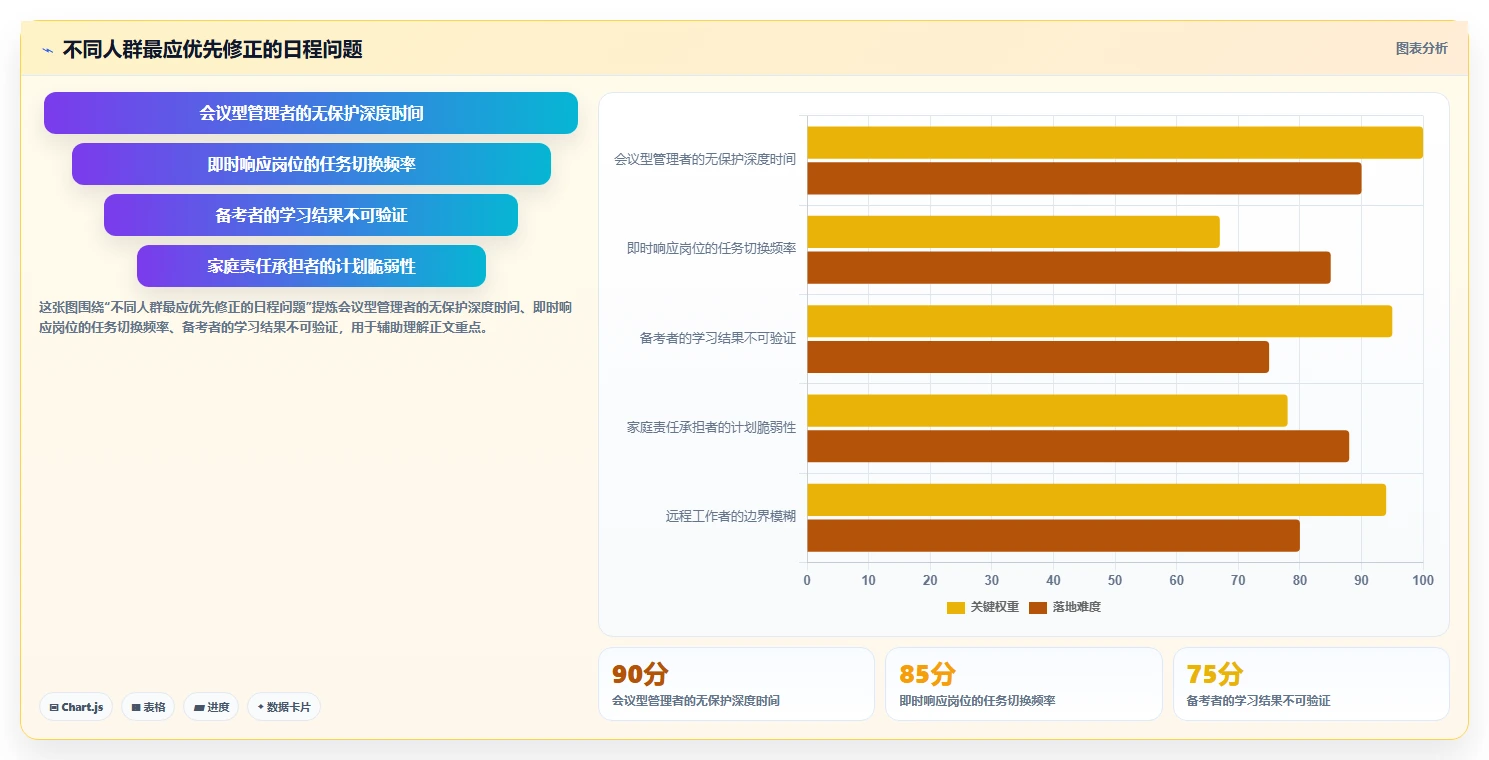The image size is (1489, 760).
Task: Click the 85分 data card
Action: click(1024, 684)
